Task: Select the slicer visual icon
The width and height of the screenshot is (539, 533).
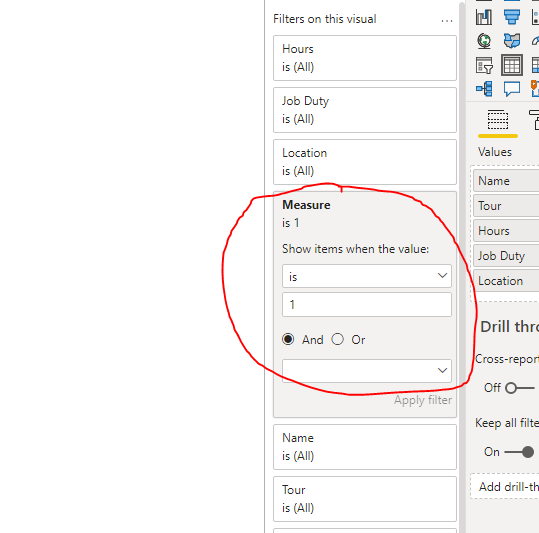Action: (485, 65)
